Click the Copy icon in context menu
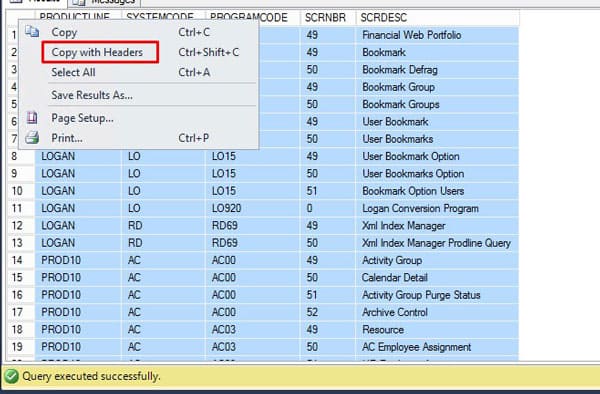 [x=32, y=32]
